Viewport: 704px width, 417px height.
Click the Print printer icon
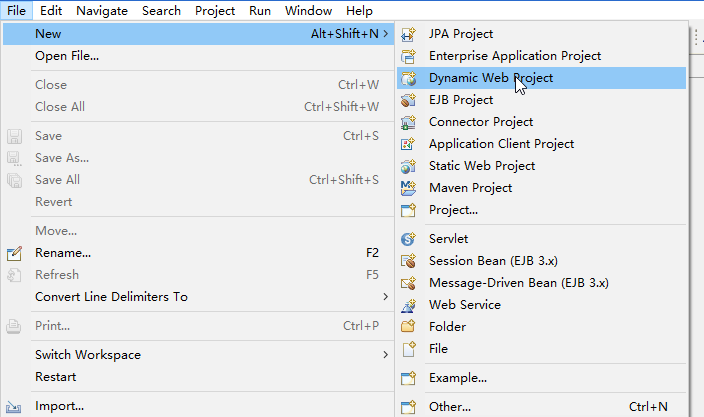click(14, 326)
